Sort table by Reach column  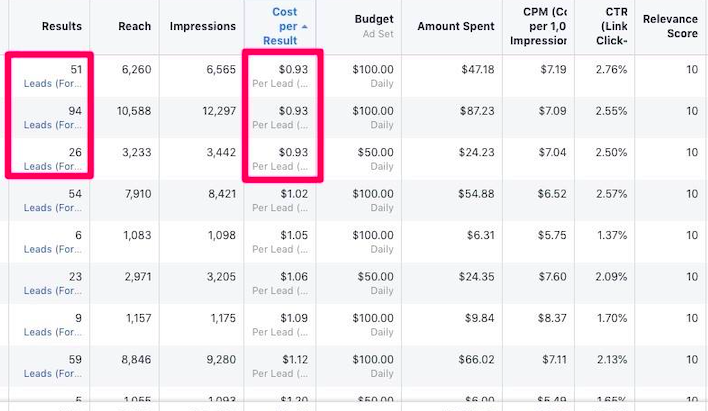[135, 26]
